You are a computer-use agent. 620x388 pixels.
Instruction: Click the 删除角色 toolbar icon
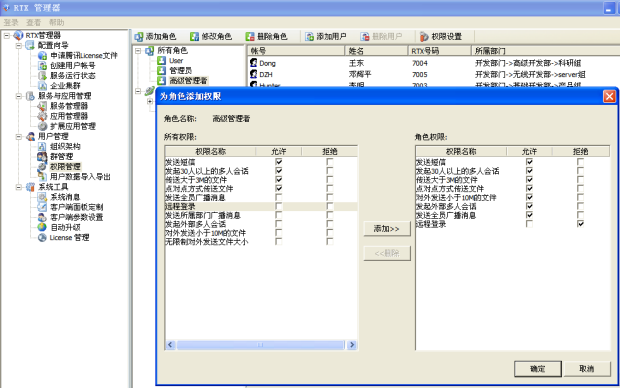(250, 37)
